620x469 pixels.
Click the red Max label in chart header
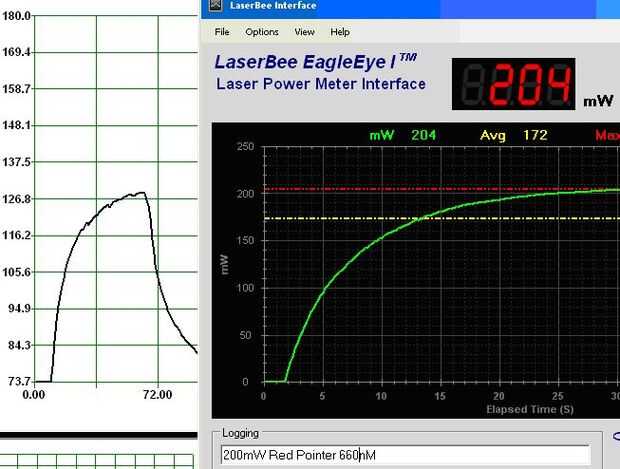607,136
